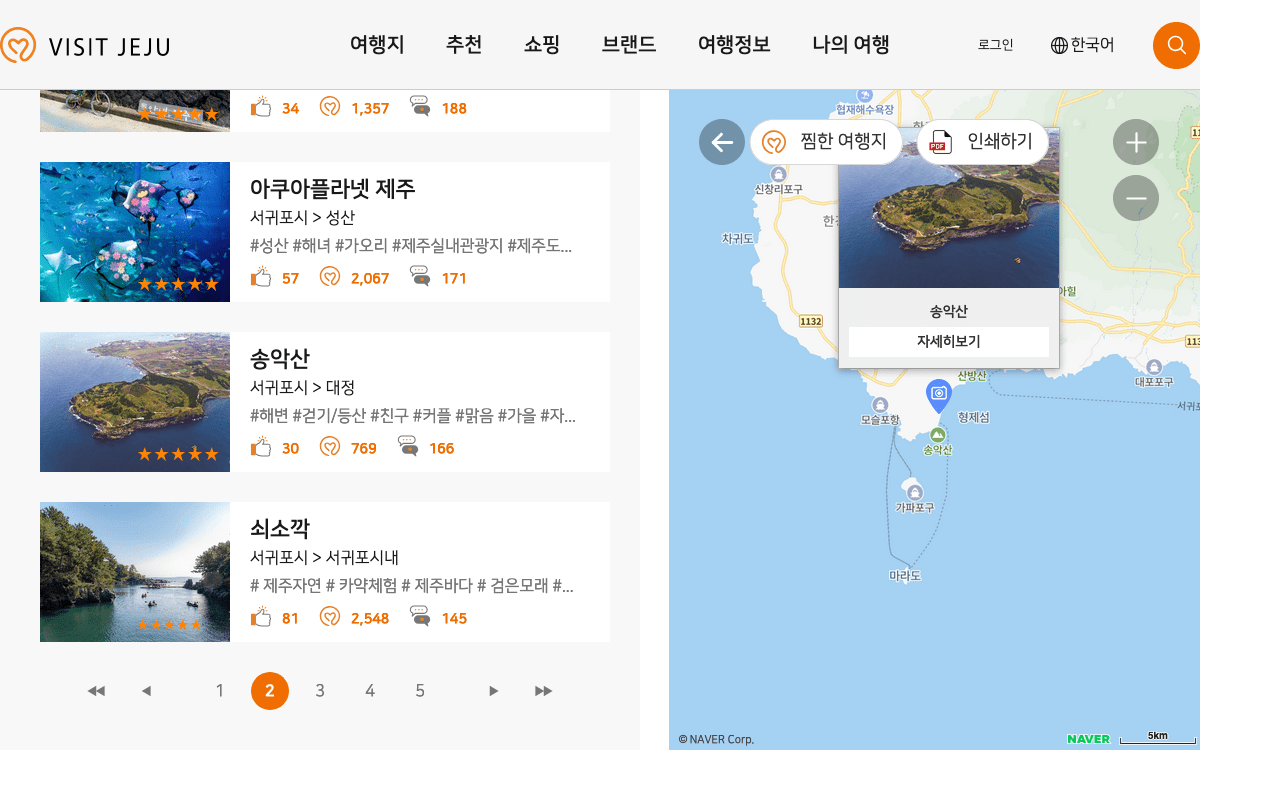
Task: Open 아쿠아플라넷 제주 title link
Action: 332,188
